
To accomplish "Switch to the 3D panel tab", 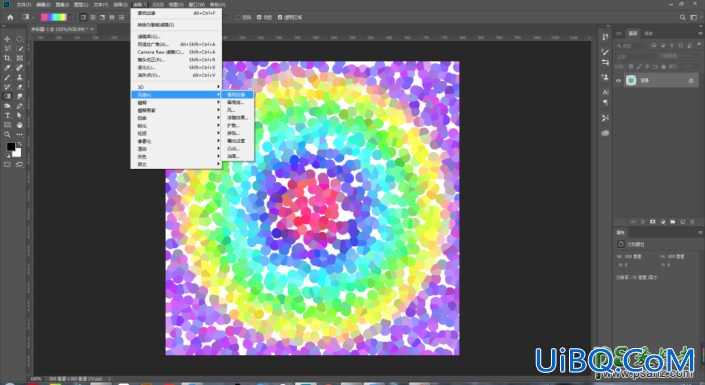I will [x=619, y=33].
